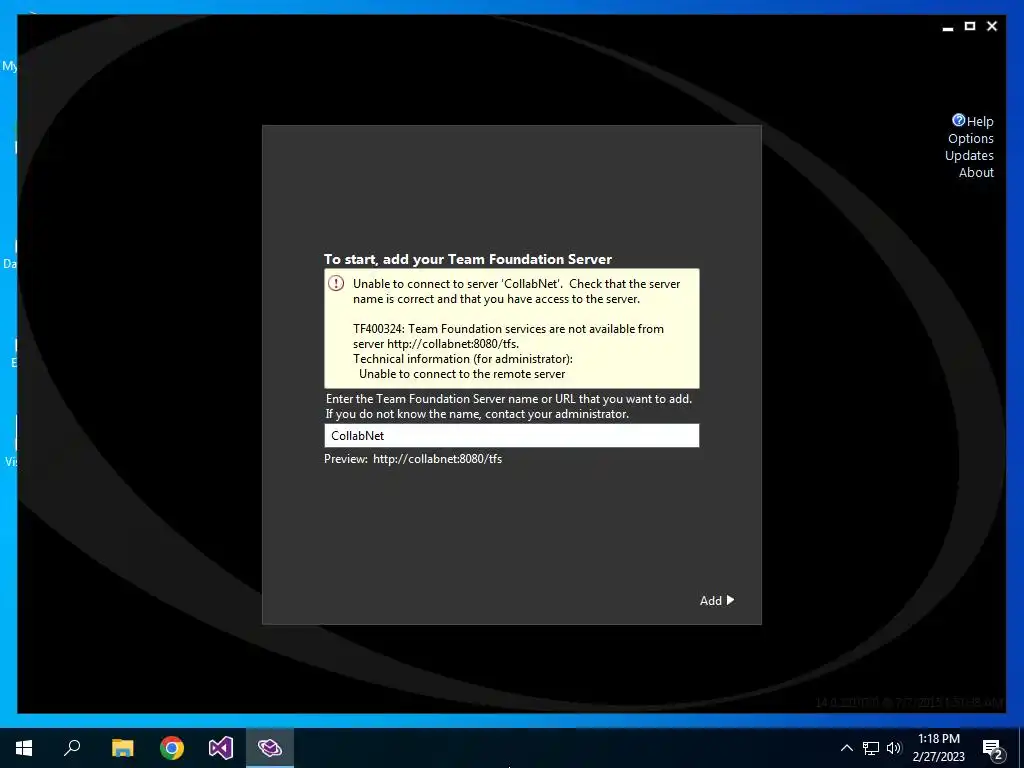Click the 'To start, add your Team Foundation Server' heading

(468, 259)
